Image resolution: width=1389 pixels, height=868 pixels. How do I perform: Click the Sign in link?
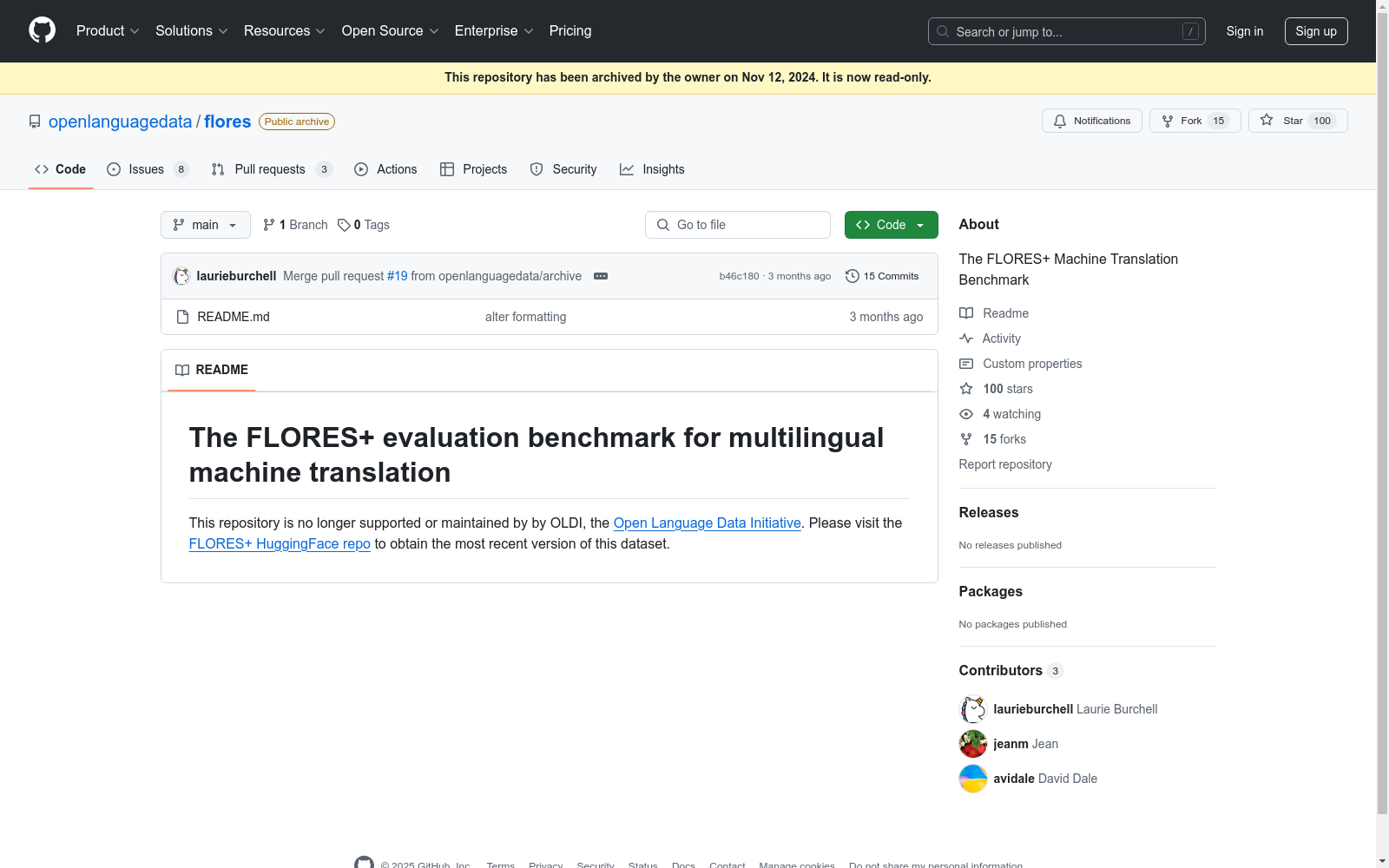point(1245,31)
